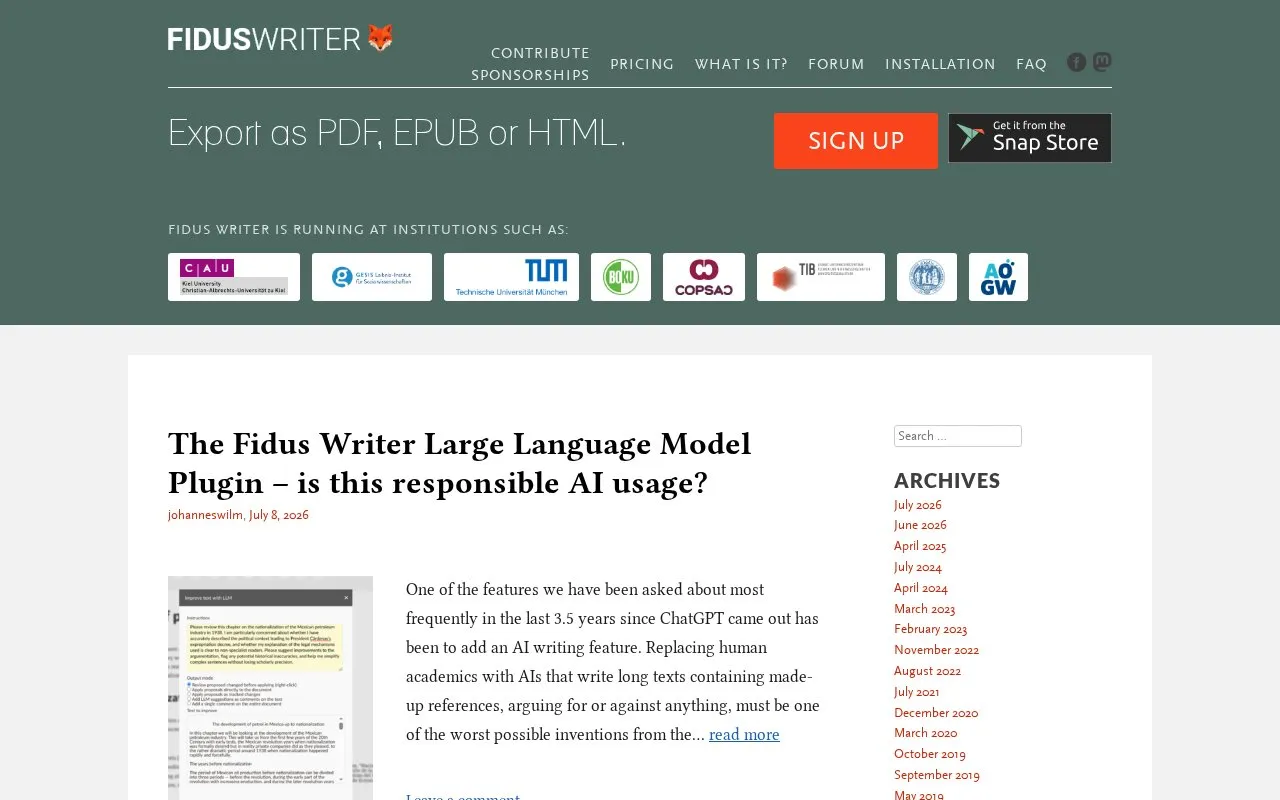Open the INSTALLATION page
1280x800 pixels.
[x=940, y=64]
